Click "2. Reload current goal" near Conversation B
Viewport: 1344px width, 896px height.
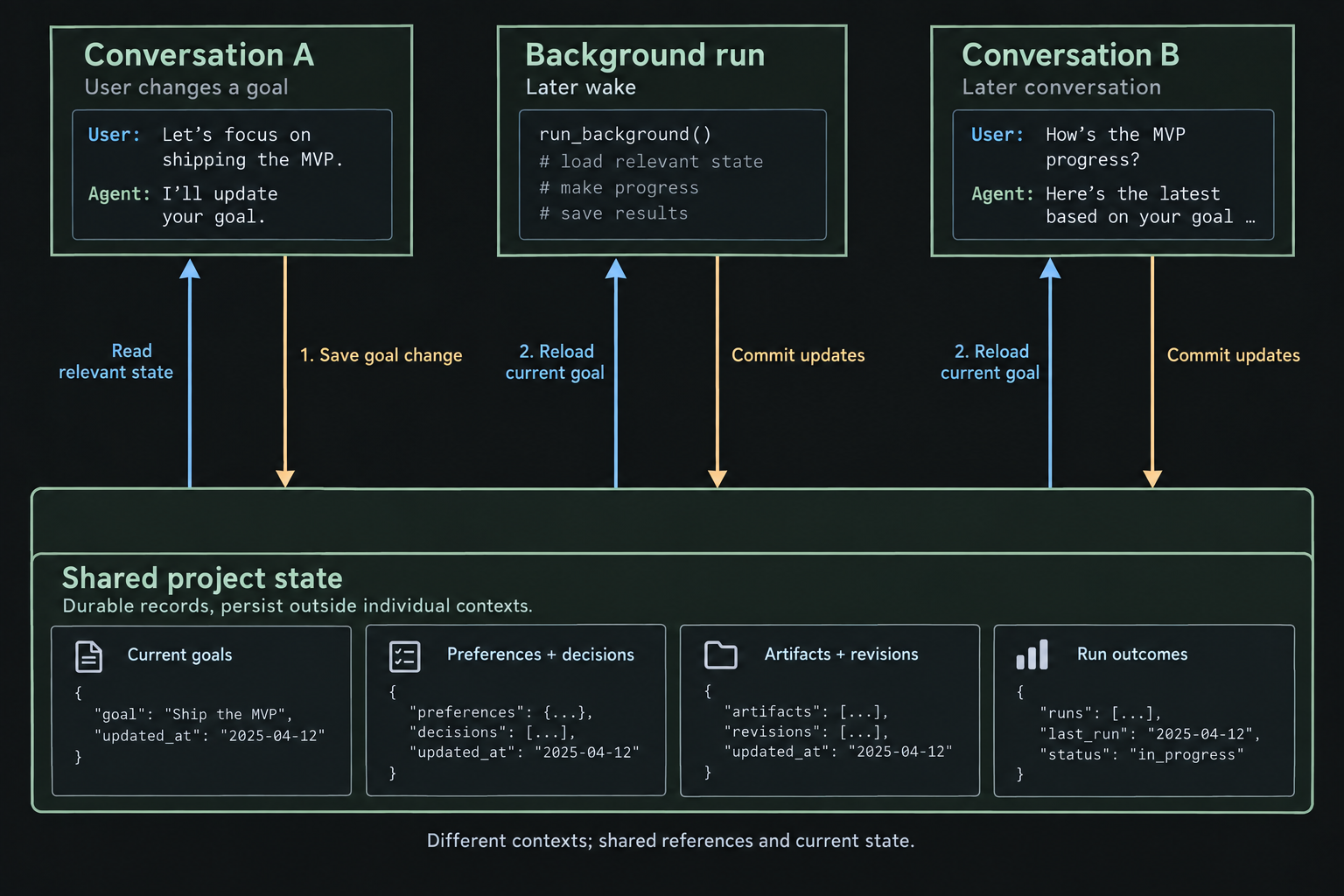990,362
